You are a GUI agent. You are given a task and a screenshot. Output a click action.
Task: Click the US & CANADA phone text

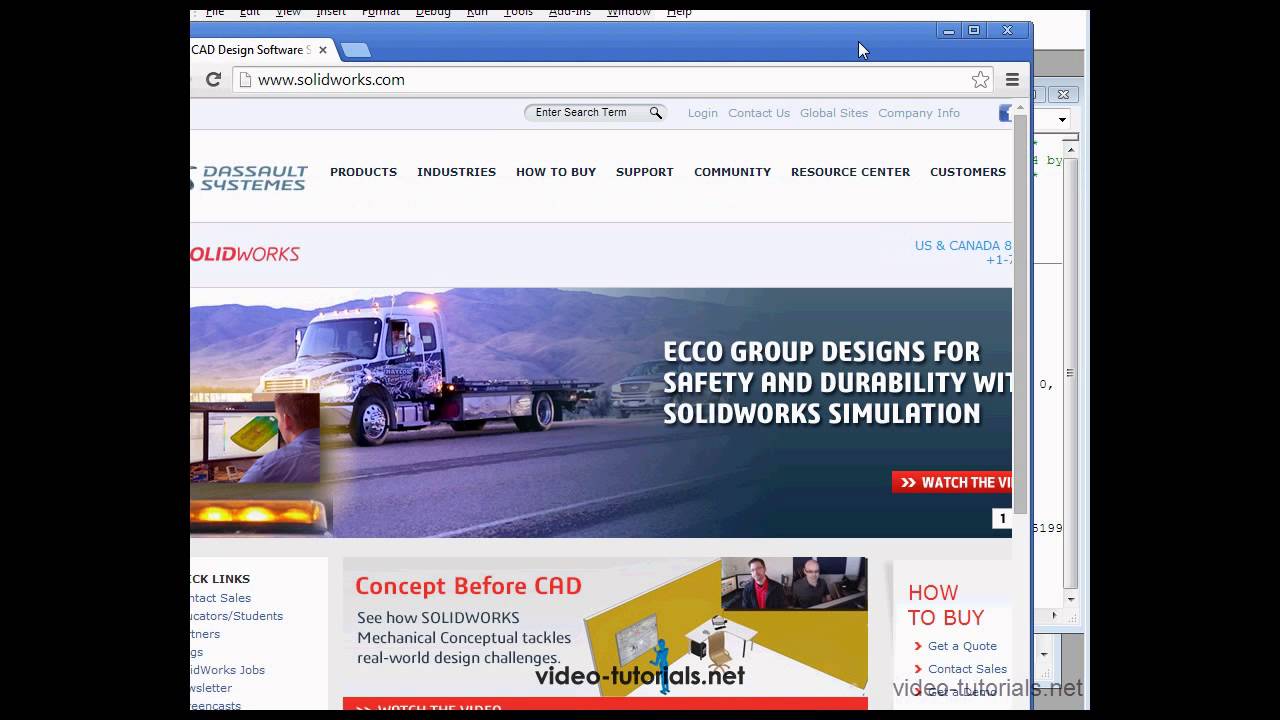963,253
